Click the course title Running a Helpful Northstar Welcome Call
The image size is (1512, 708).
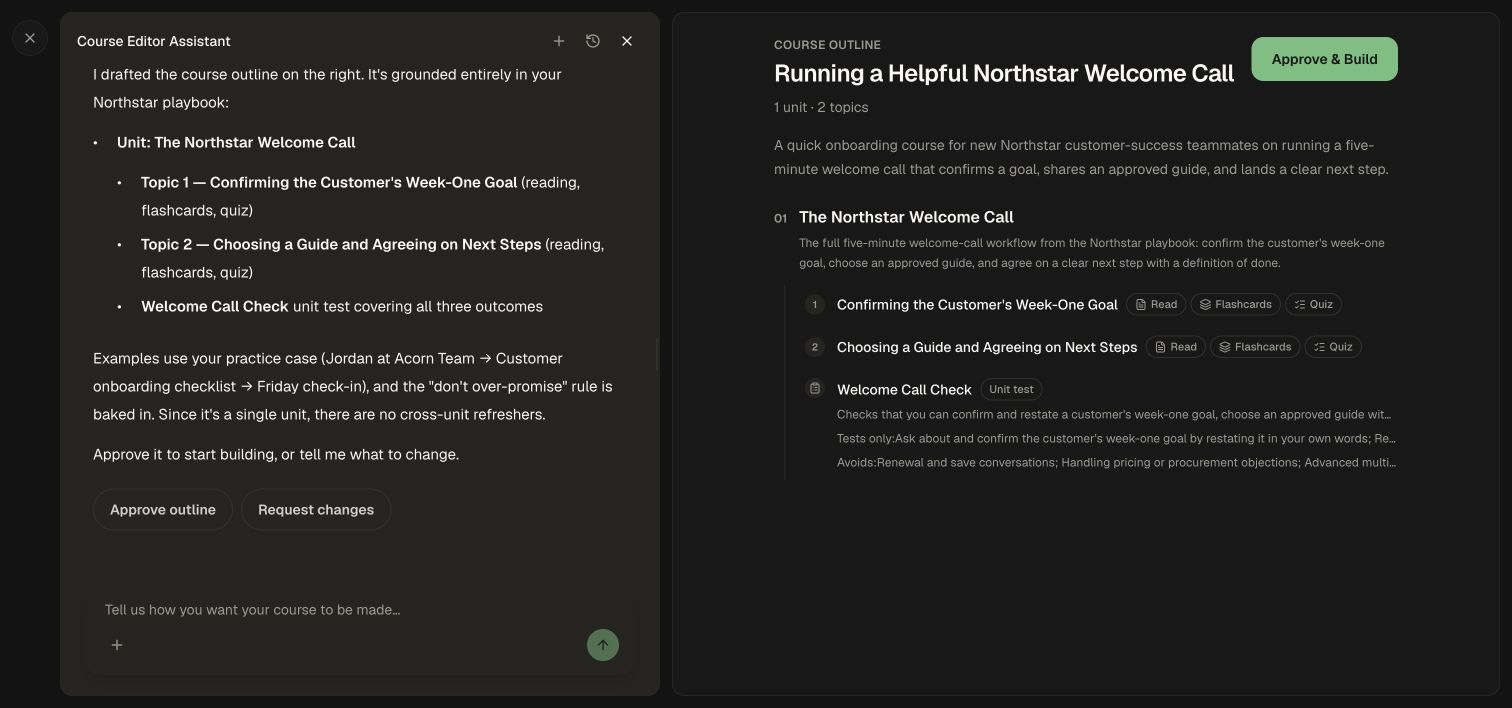[x=1004, y=74]
